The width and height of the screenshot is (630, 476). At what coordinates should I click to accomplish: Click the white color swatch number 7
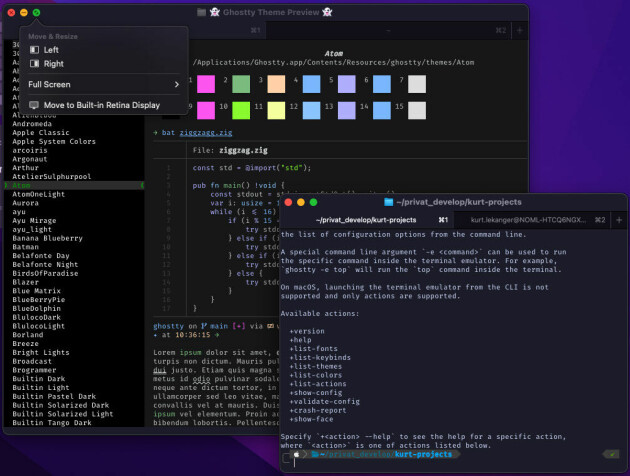tap(417, 84)
